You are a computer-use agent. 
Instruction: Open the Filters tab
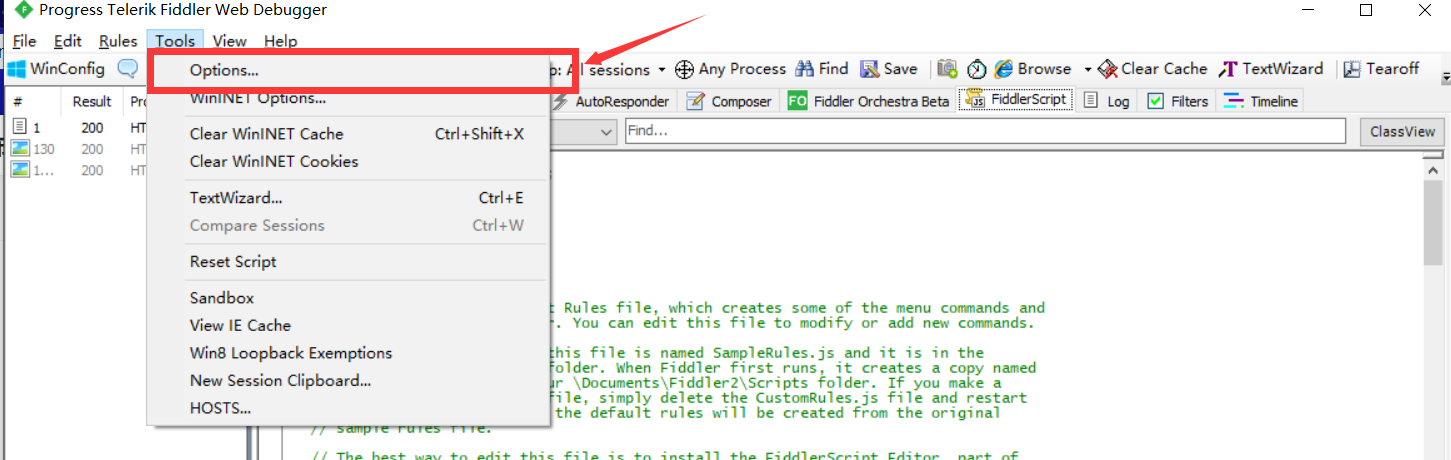(1177, 101)
